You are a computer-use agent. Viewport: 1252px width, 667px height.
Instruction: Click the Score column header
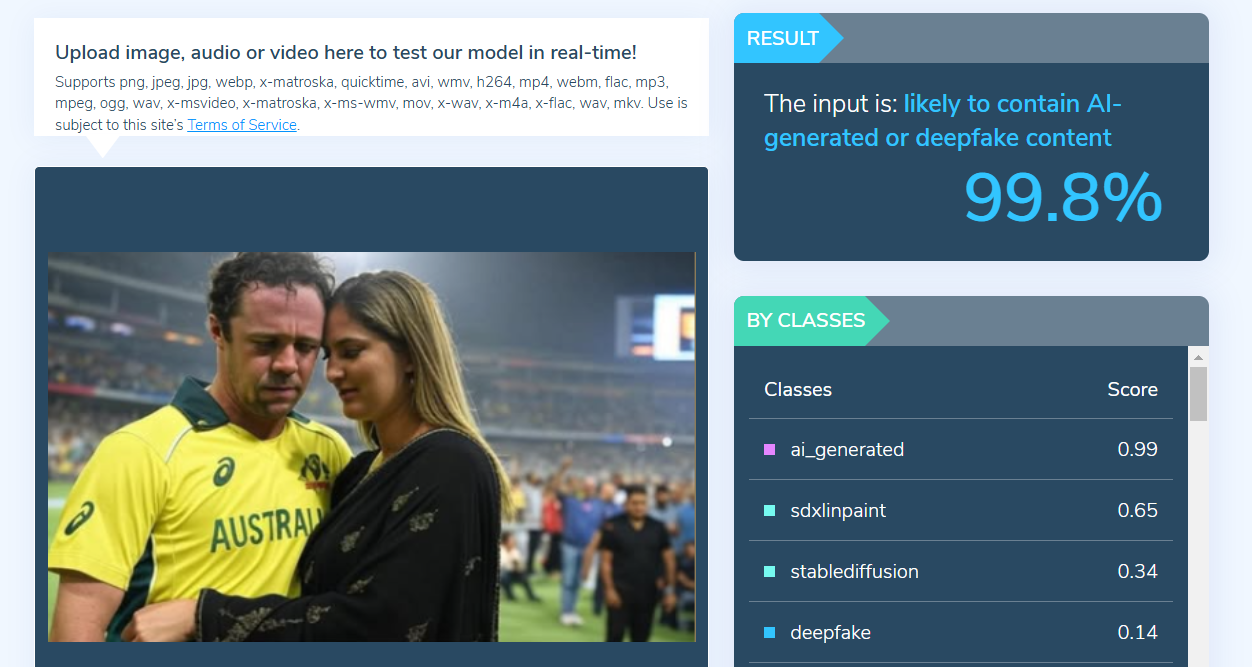tap(1132, 390)
